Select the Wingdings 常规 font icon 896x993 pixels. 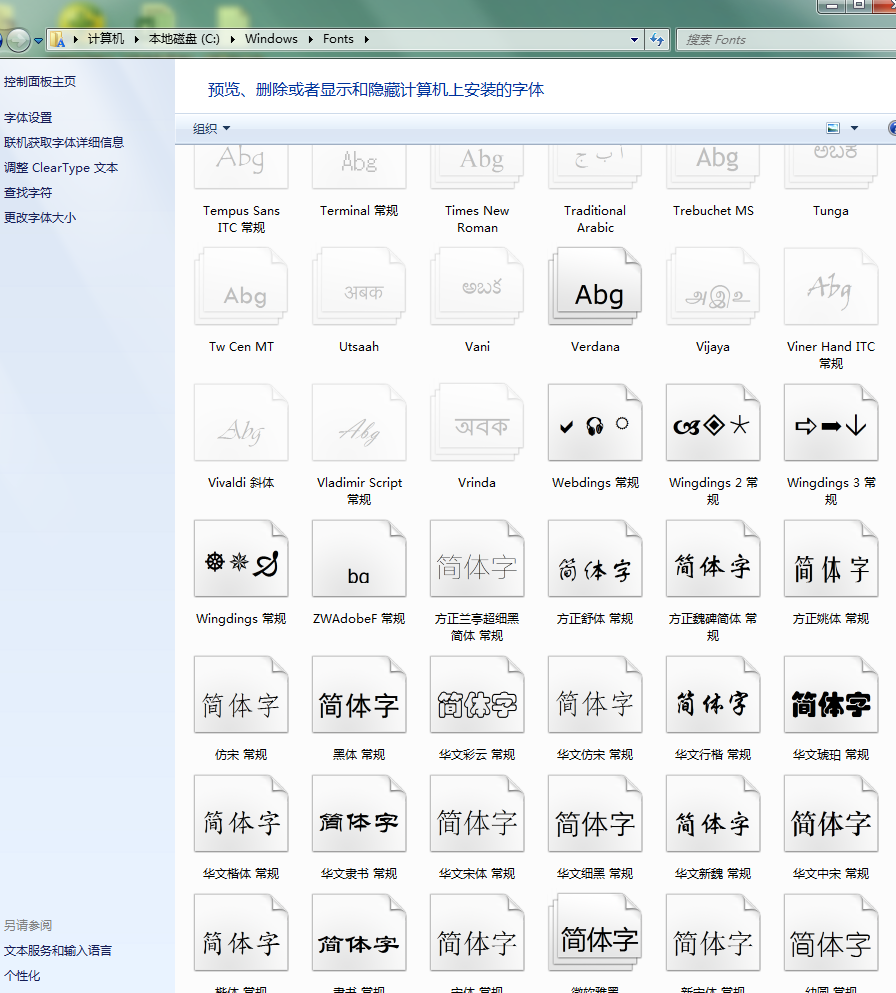click(x=241, y=559)
